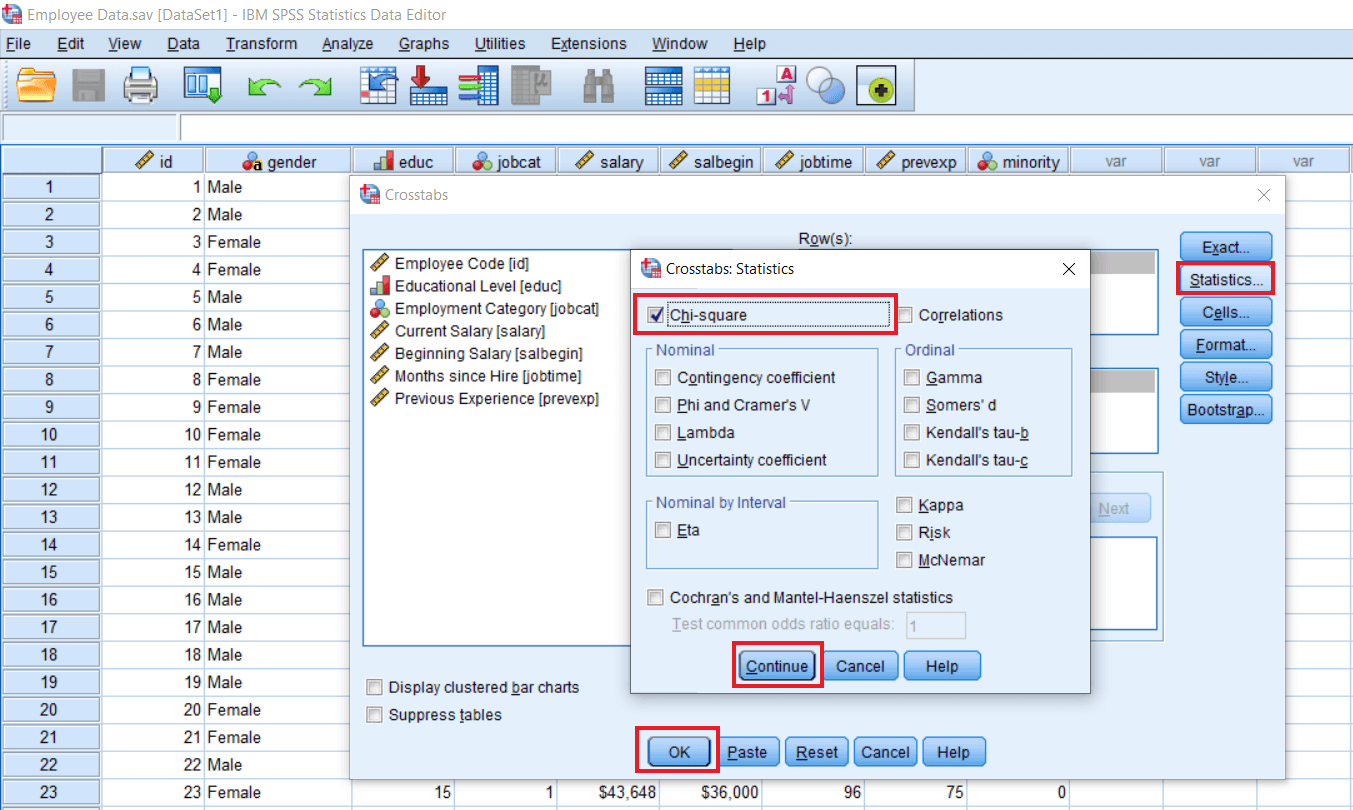Image resolution: width=1353 pixels, height=810 pixels.
Task: Click the Select Cases icon
Action: (x=826, y=85)
